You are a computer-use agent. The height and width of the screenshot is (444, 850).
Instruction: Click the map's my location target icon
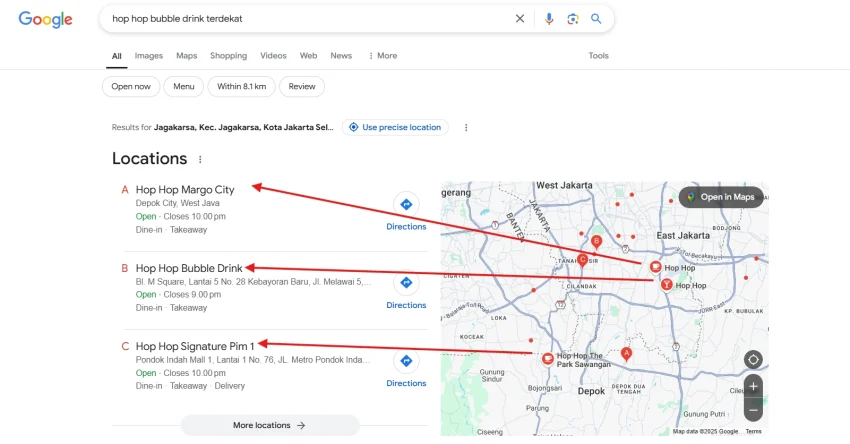coord(753,359)
